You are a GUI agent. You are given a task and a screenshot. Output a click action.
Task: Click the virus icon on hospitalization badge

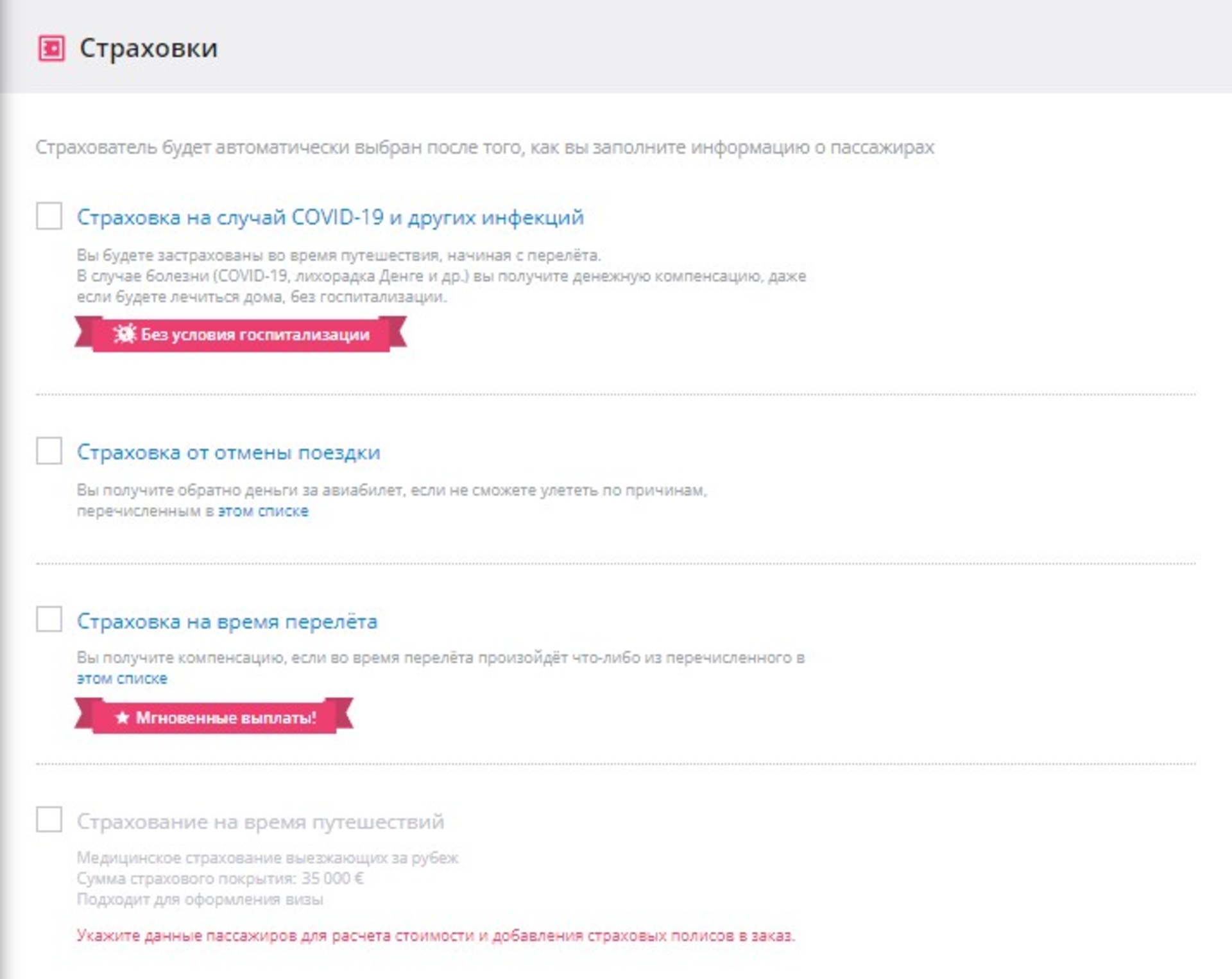click(x=124, y=334)
